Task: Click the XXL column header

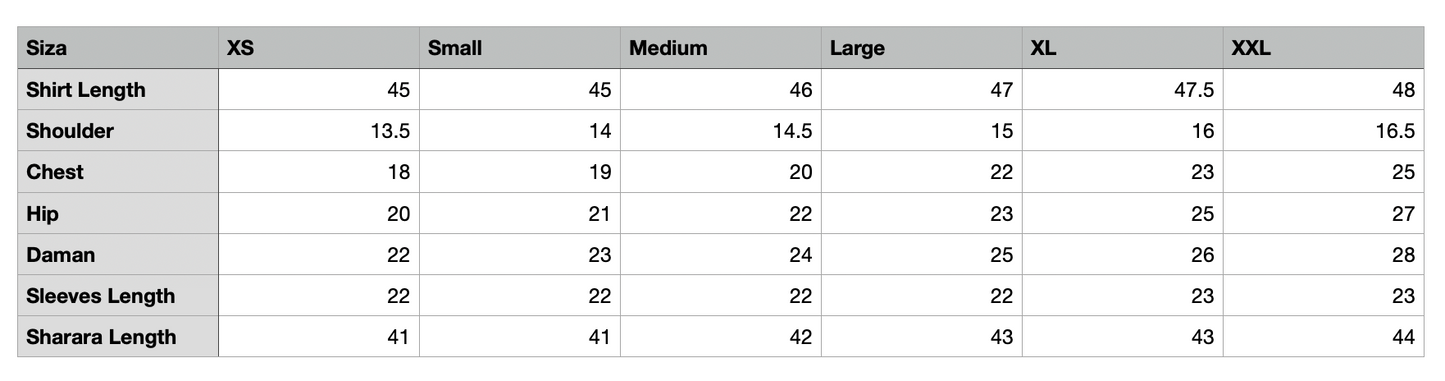Action: [x=1324, y=48]
